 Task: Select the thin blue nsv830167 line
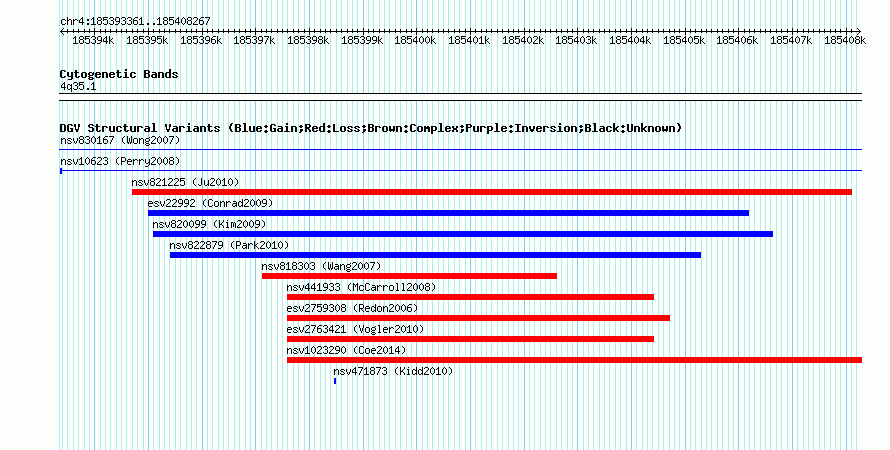point(461,150)
